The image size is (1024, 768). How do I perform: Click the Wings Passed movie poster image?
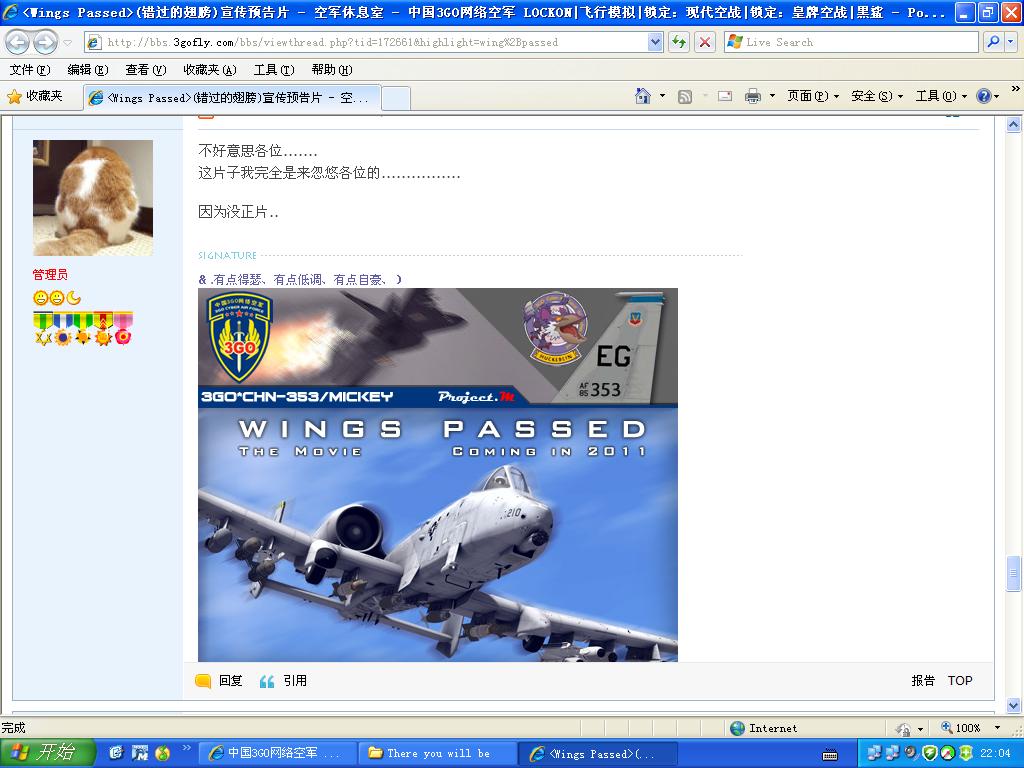click(x=438, y=535)
